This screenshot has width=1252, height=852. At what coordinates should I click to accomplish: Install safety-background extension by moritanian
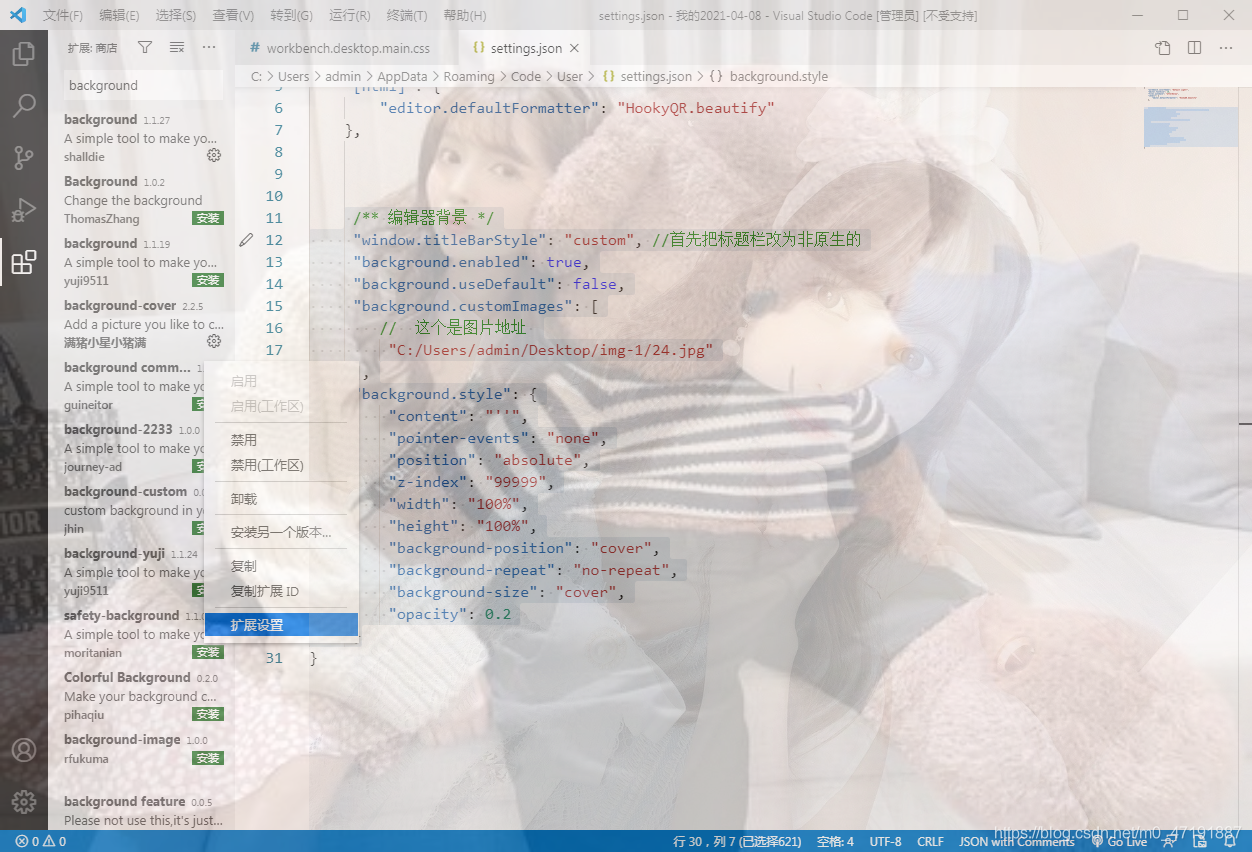[x=208, y=652]
